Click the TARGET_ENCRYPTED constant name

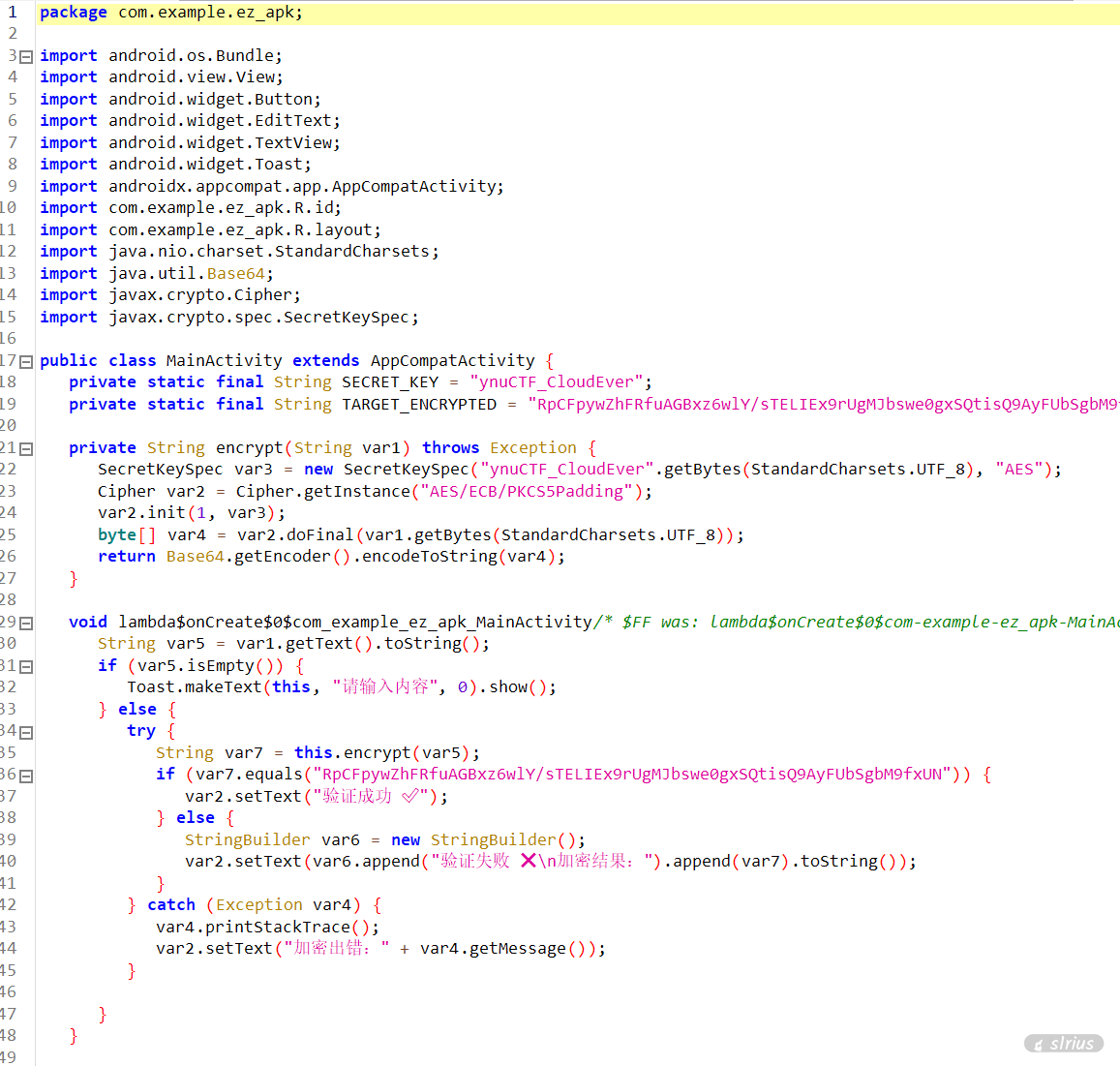point(418,405)
